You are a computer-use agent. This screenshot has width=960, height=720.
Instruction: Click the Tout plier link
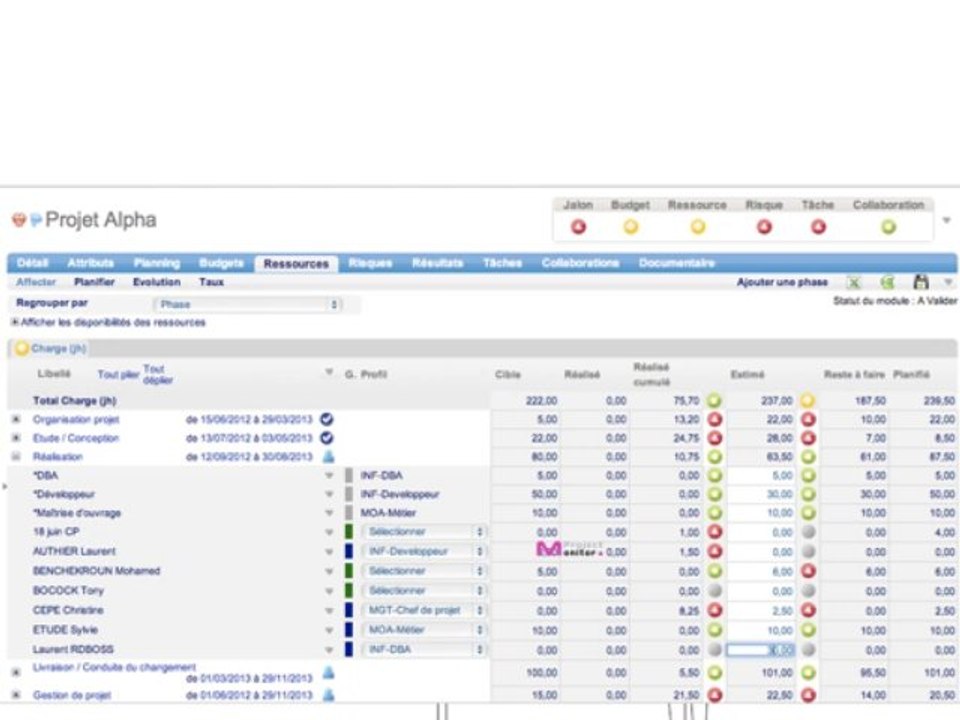pyautogui.click(x=118, y=375)
